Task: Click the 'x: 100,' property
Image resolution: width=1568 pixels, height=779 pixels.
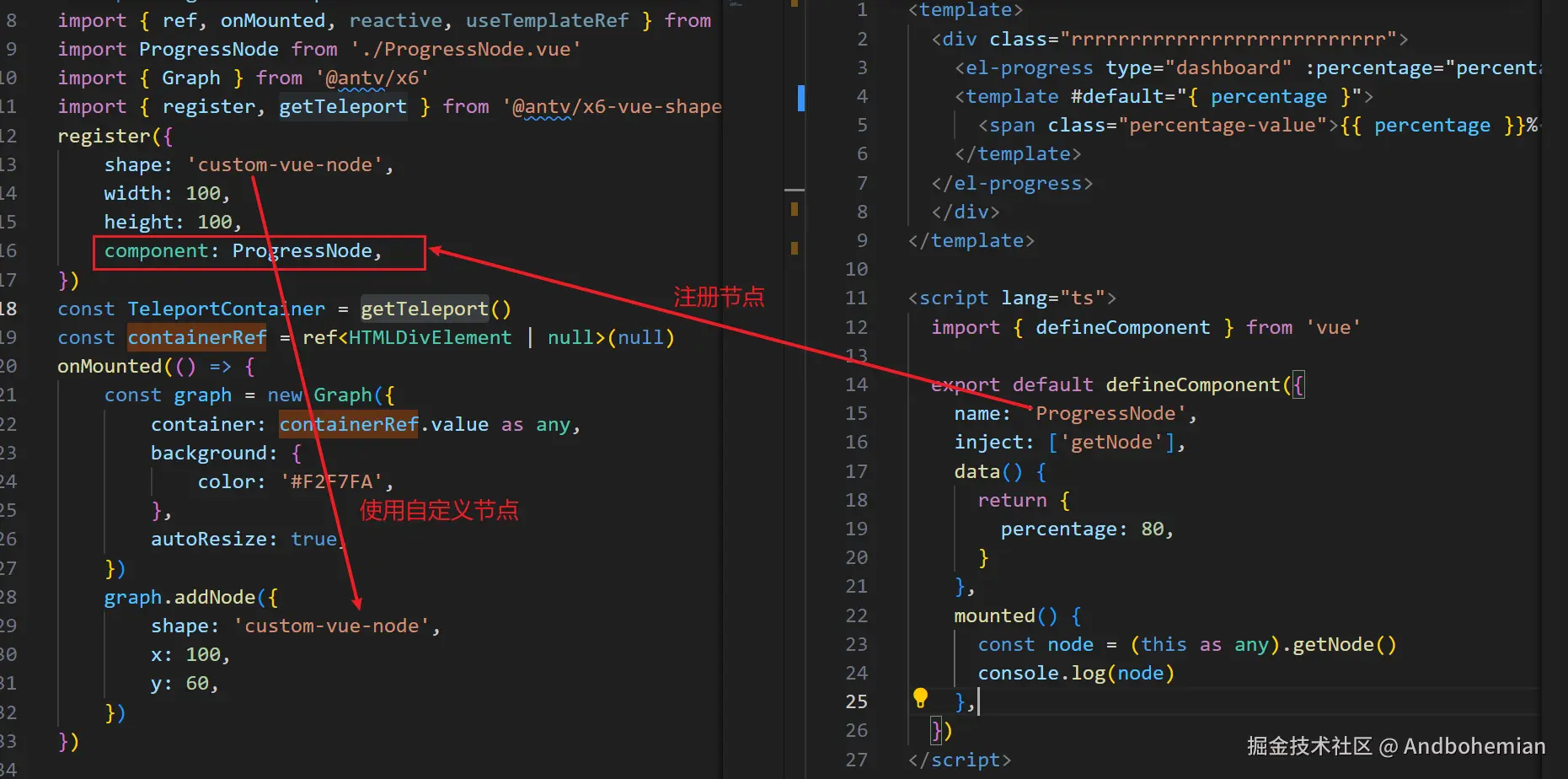Action: (190, 654)
